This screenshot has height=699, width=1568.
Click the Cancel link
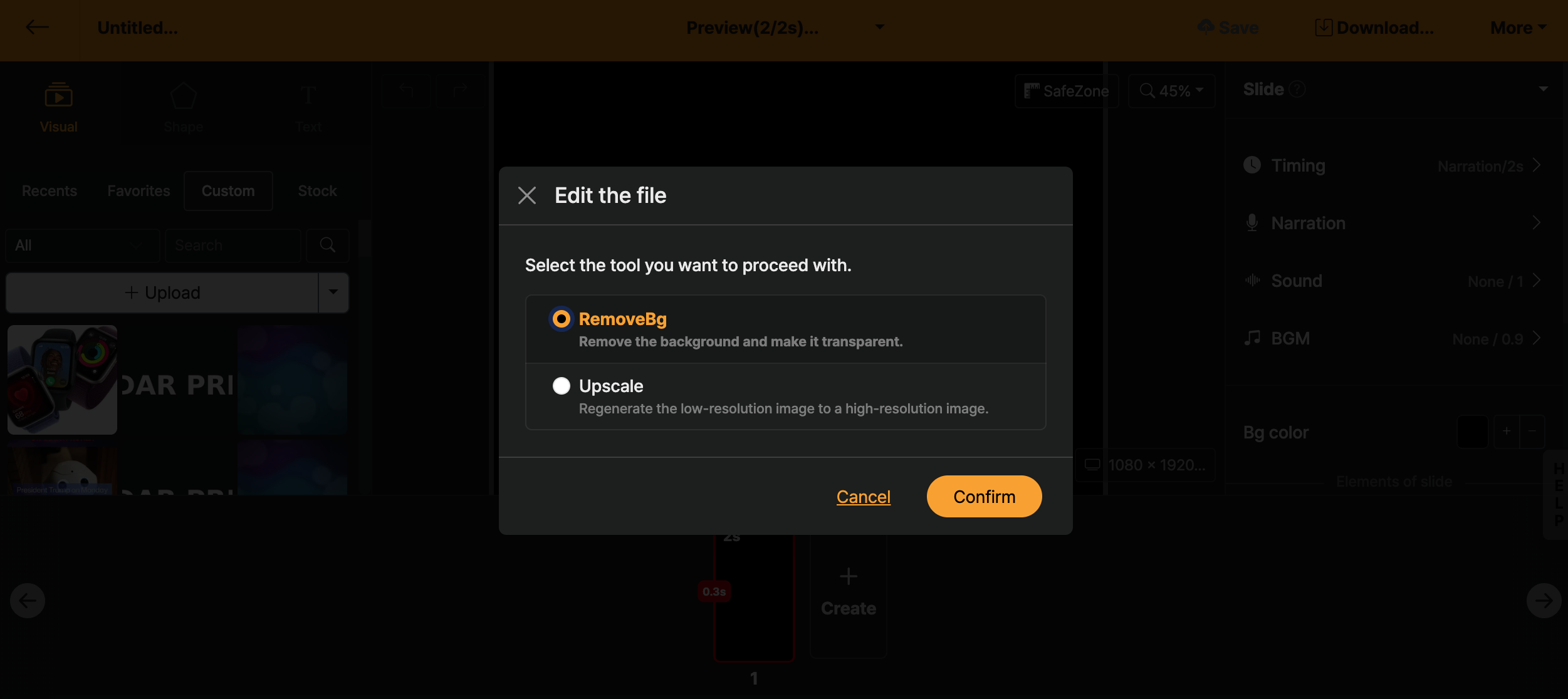click(x=863, y=497)
